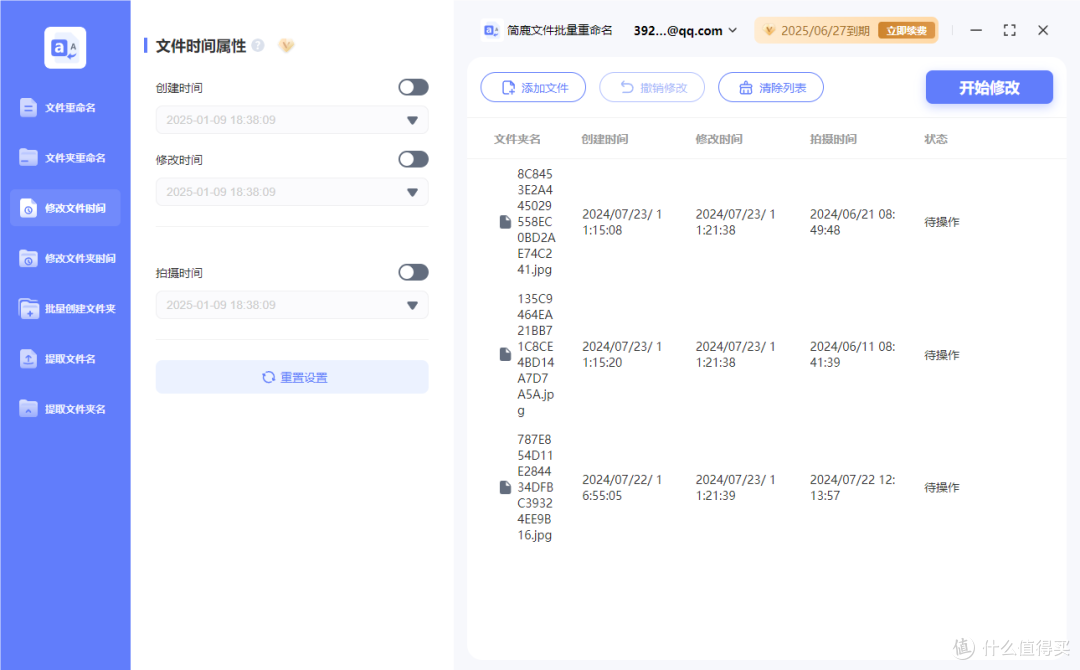Click the title bar app icon 简鹿文件批量重命名
1080x670 pixels.
pyautogui.click(x=490, y=30)
